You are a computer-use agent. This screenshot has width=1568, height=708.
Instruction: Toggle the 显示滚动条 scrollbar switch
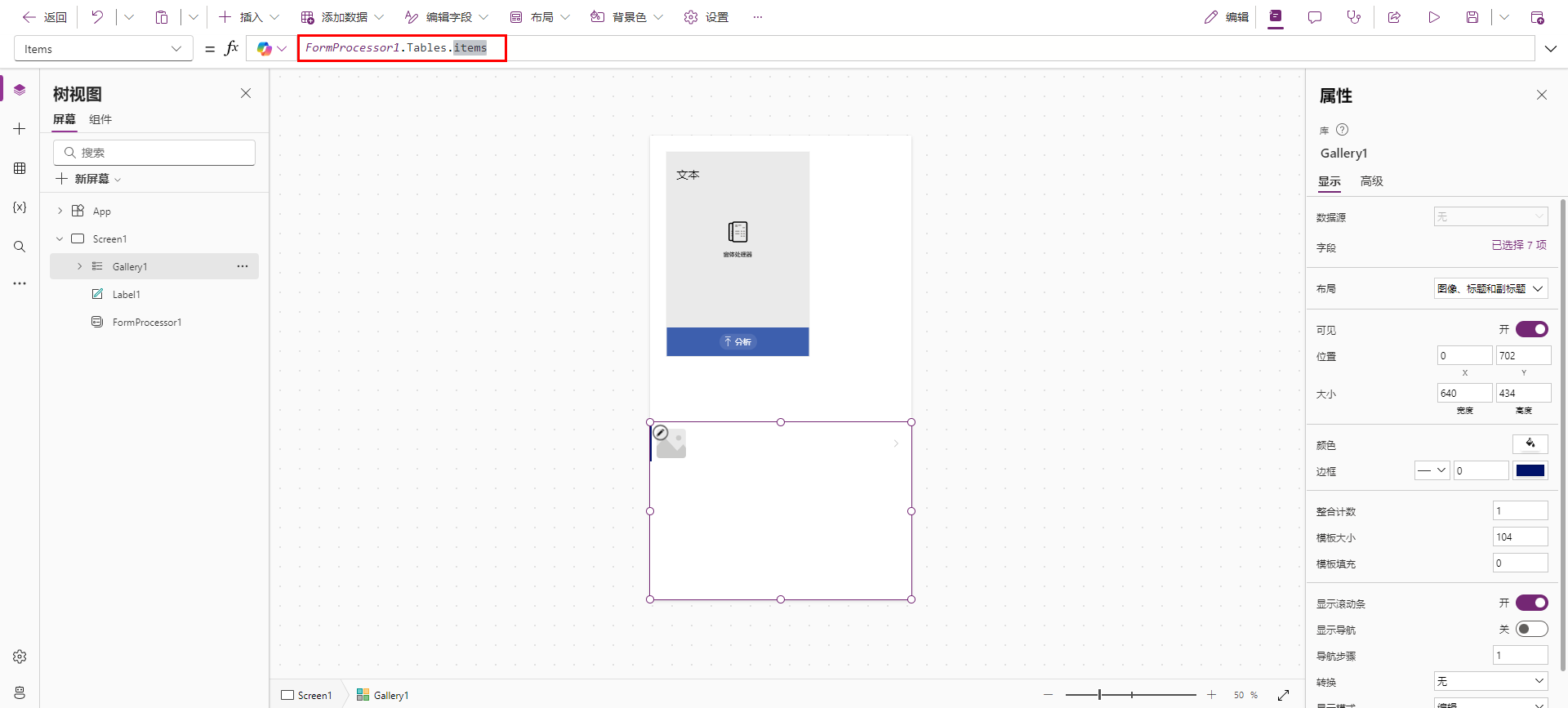click(1532, 603)
